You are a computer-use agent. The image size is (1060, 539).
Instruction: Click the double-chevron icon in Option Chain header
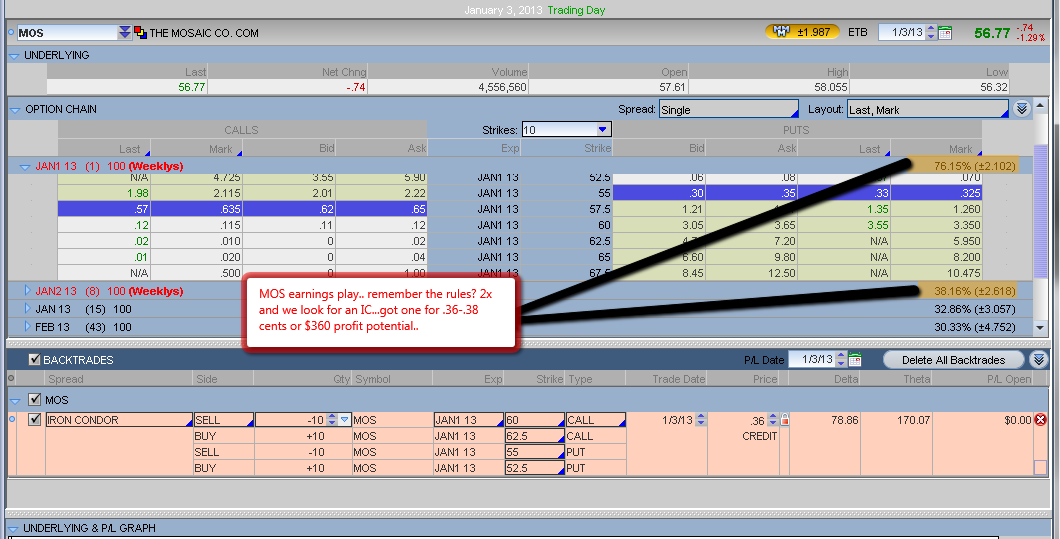click(1021, 109)
